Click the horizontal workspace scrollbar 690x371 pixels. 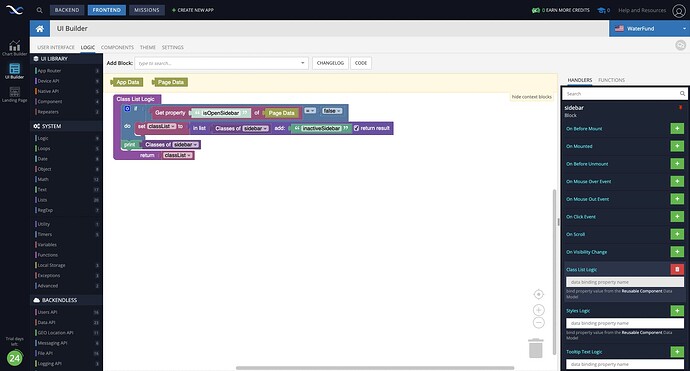pos(375,368)
